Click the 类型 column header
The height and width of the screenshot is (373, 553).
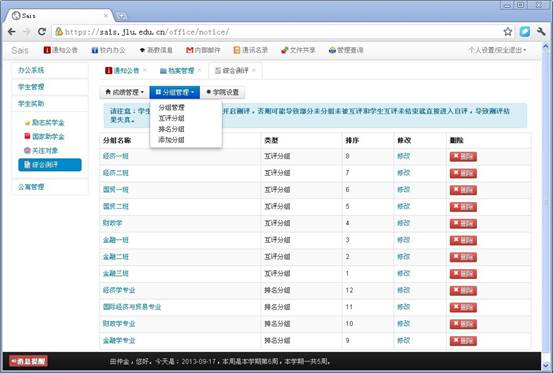(271, 140)
